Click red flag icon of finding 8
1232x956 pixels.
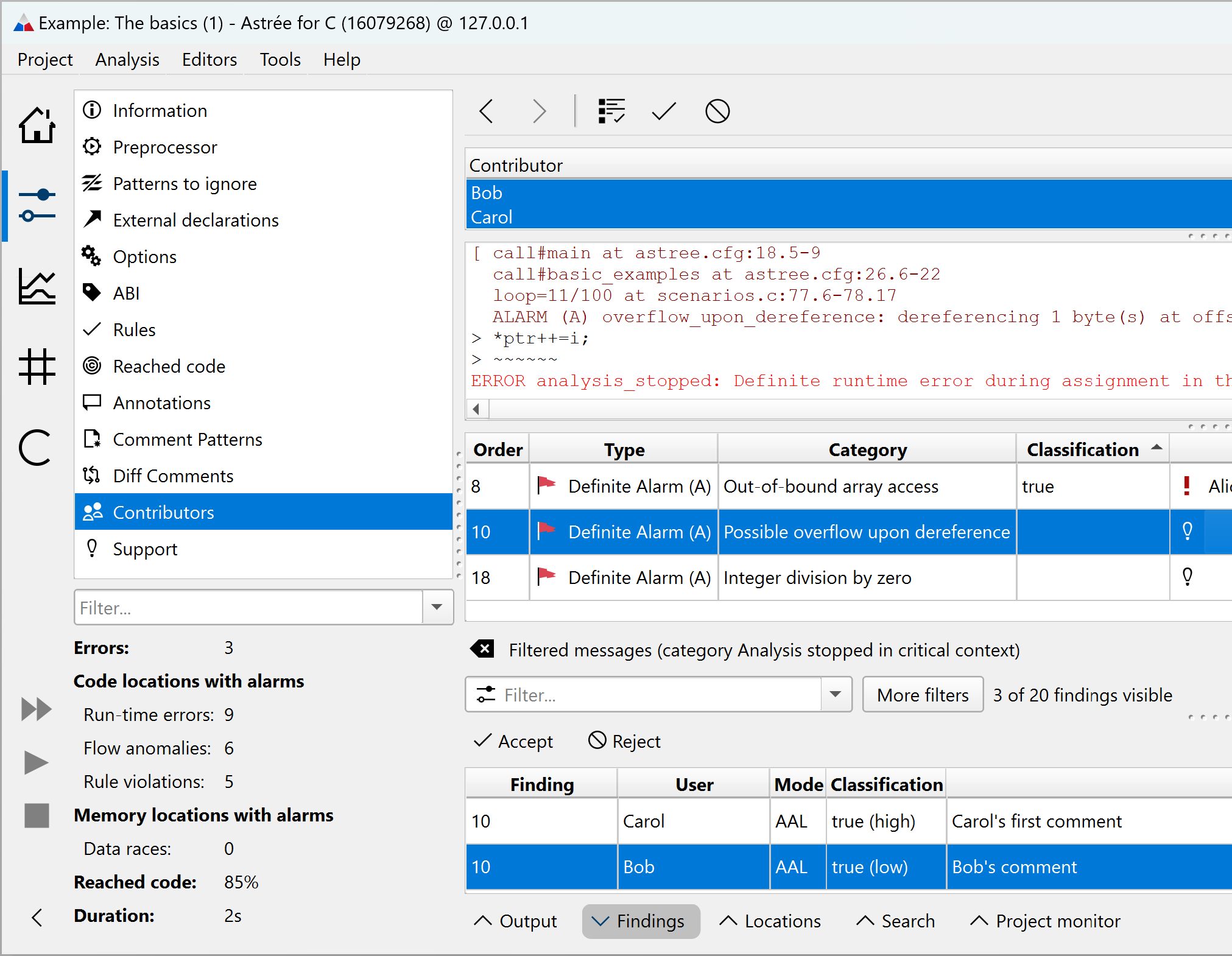[546, 485]
